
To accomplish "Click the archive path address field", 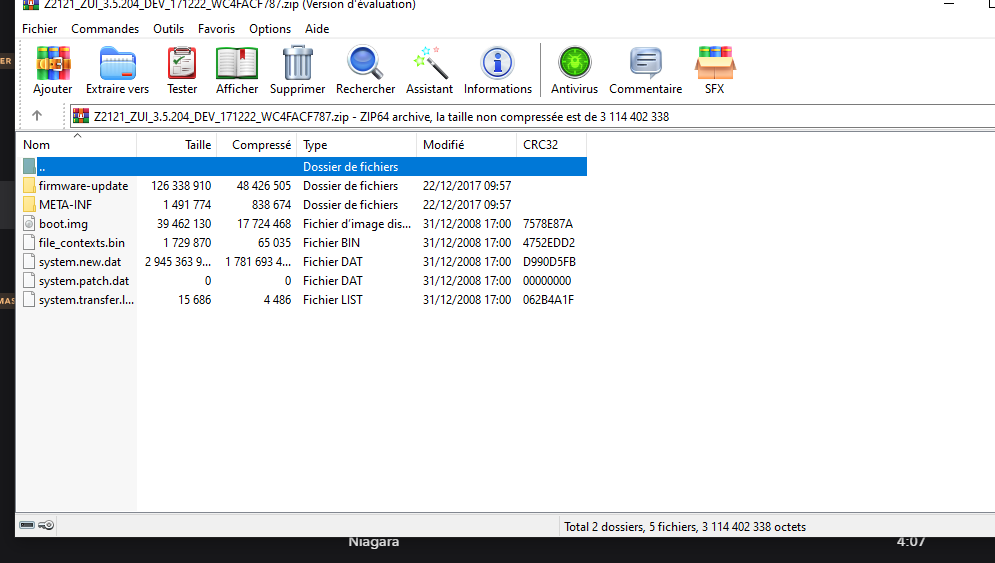I will click(533, 116).
